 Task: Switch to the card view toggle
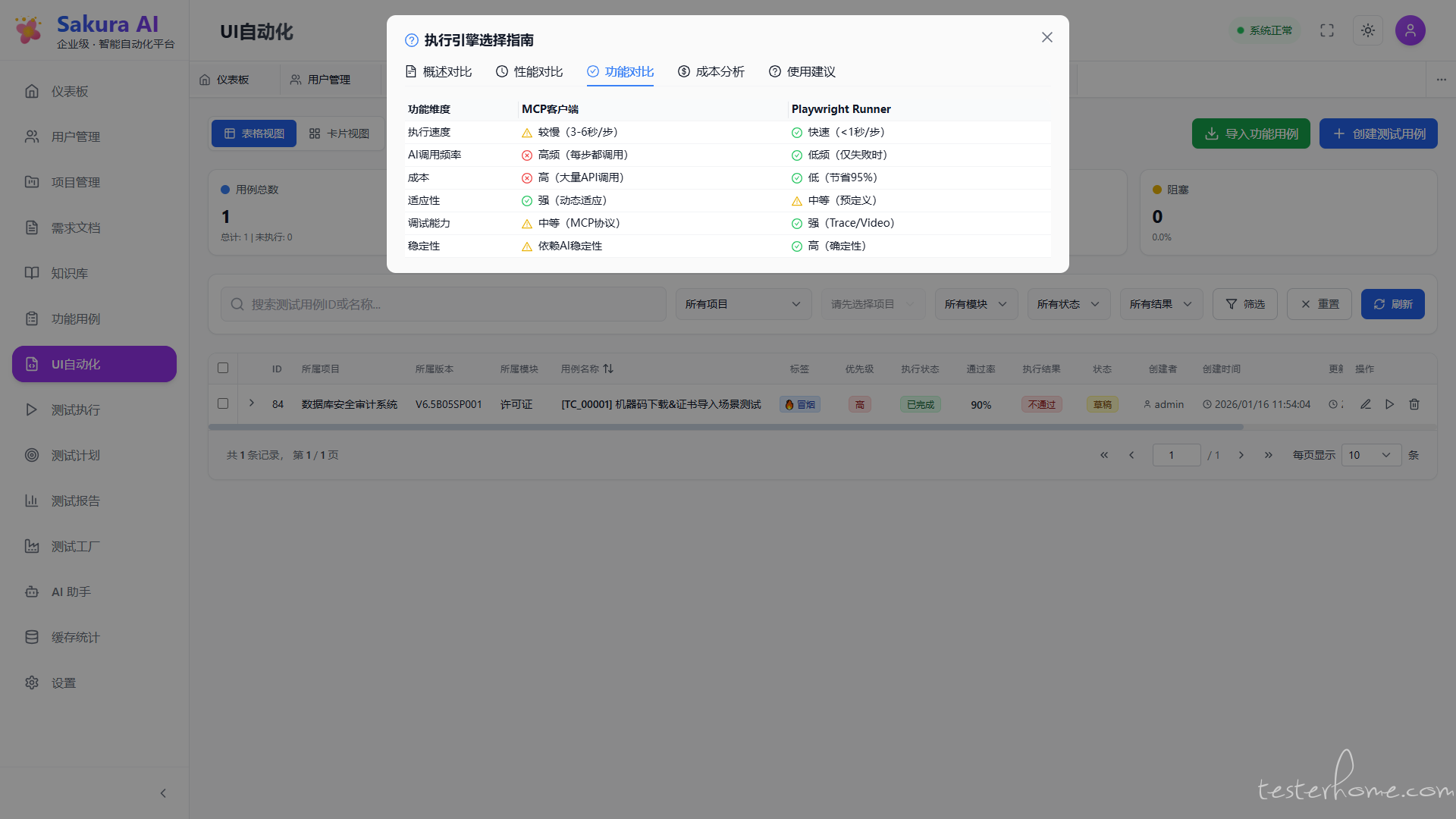[339, 133]
